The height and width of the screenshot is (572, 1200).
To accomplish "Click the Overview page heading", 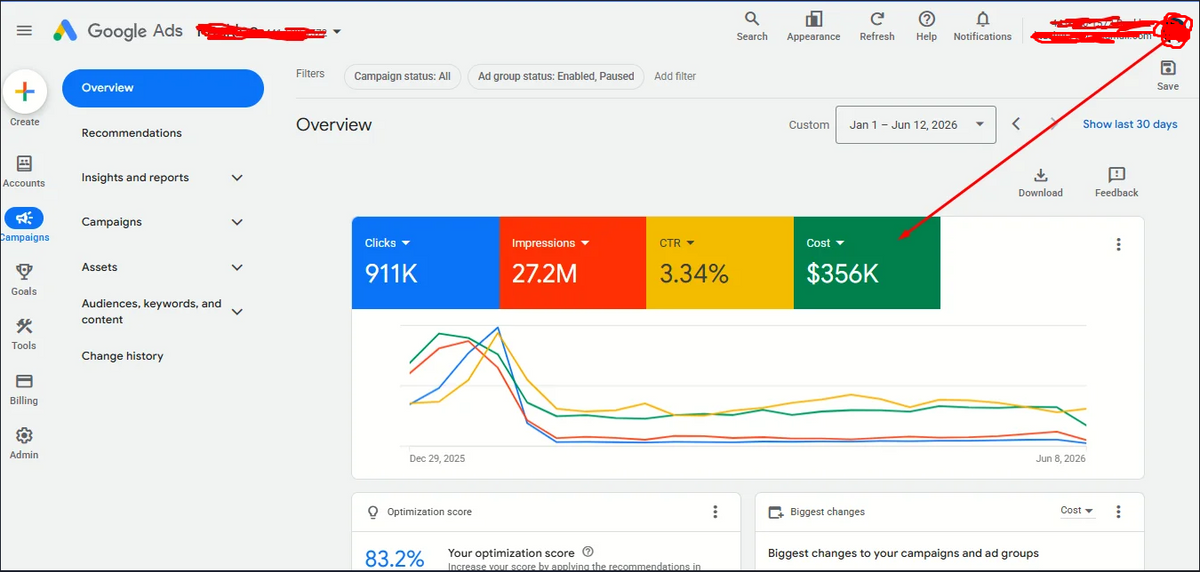I will pos(334,125).
